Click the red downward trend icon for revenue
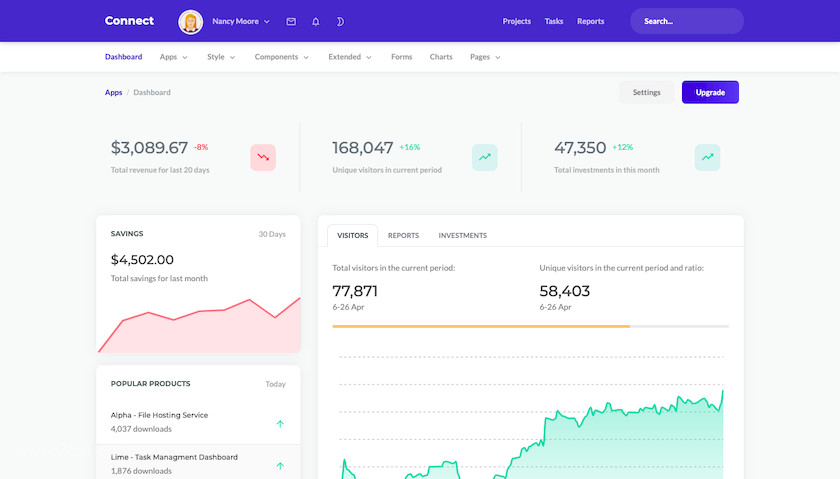 [263, 158]
